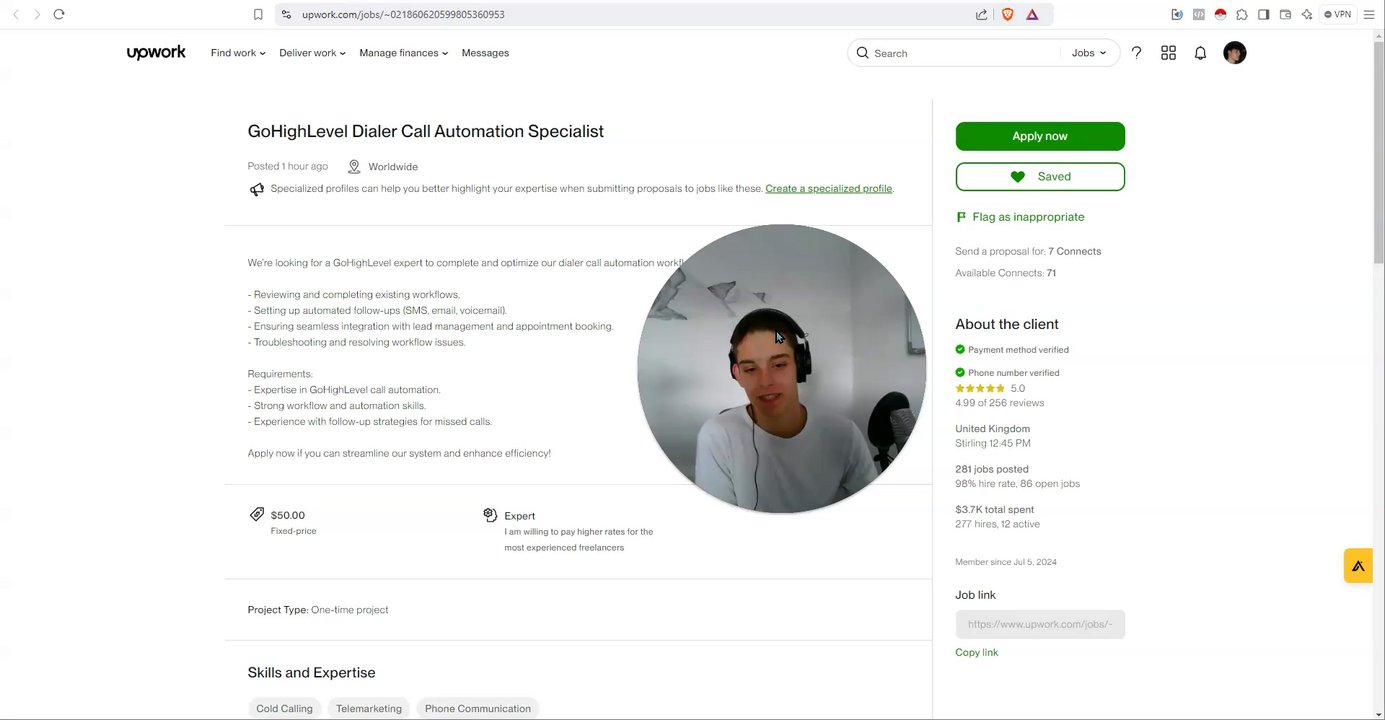Click the Project Type: One-time project text
1385x720 pixels.
pyautogui.click(x=318, y=609)
